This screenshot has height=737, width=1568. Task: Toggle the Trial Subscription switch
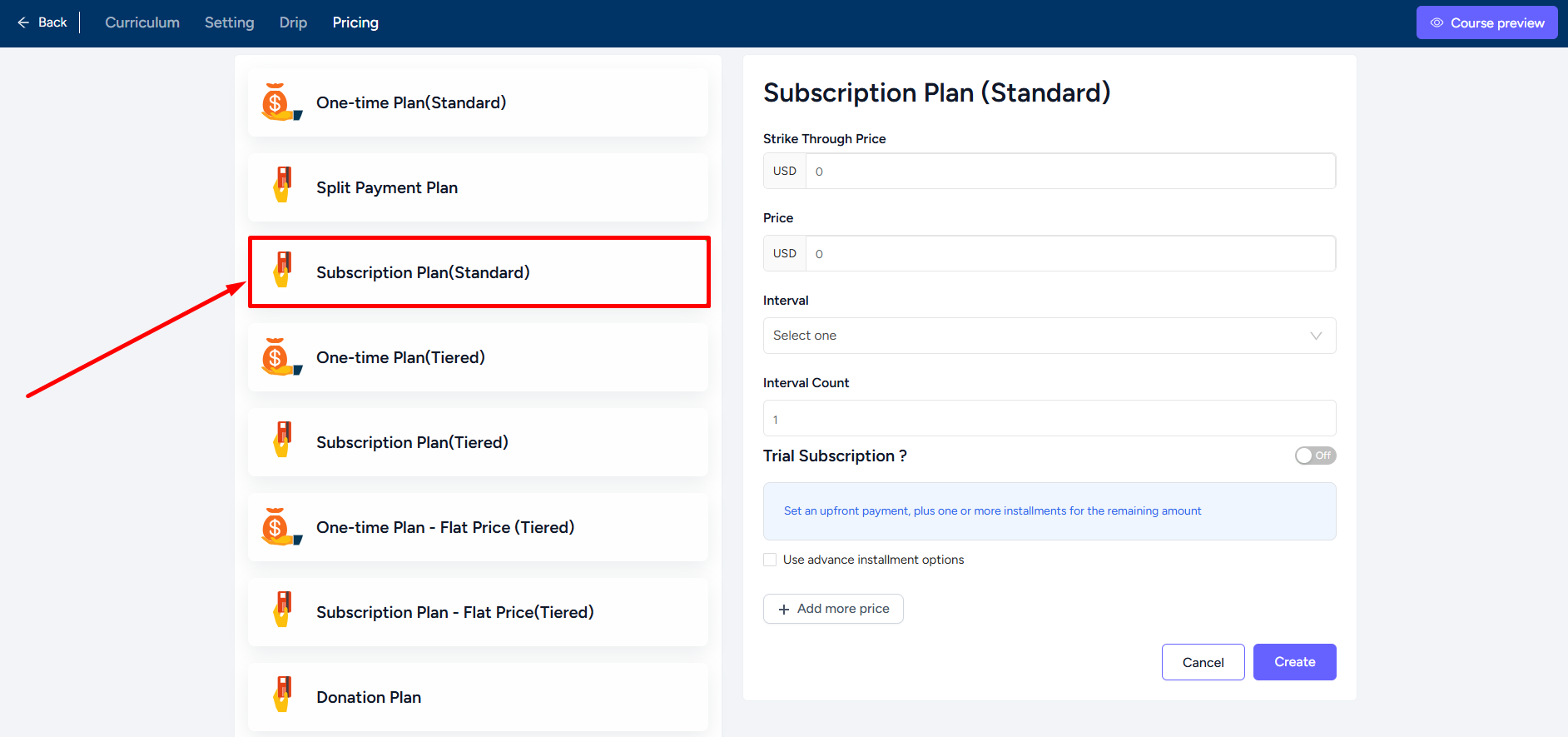[x=1315, y=456]
